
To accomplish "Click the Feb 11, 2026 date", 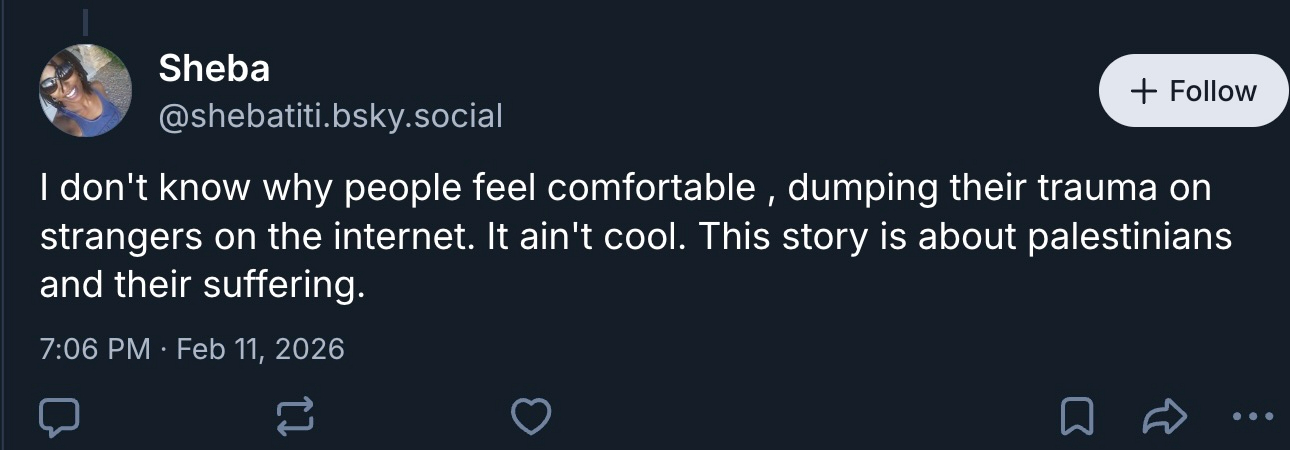I will [260, 349].
